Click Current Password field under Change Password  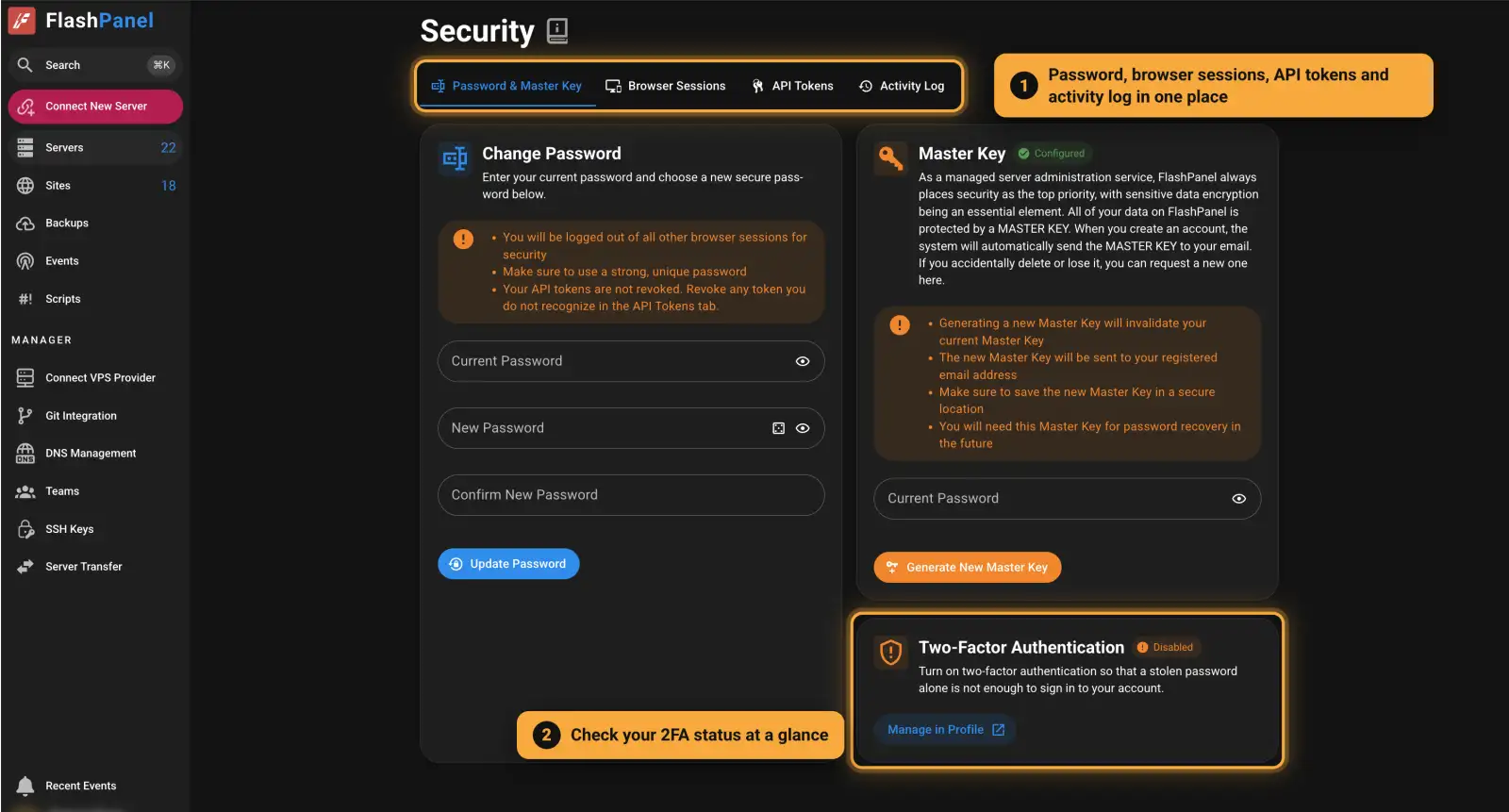631,361
